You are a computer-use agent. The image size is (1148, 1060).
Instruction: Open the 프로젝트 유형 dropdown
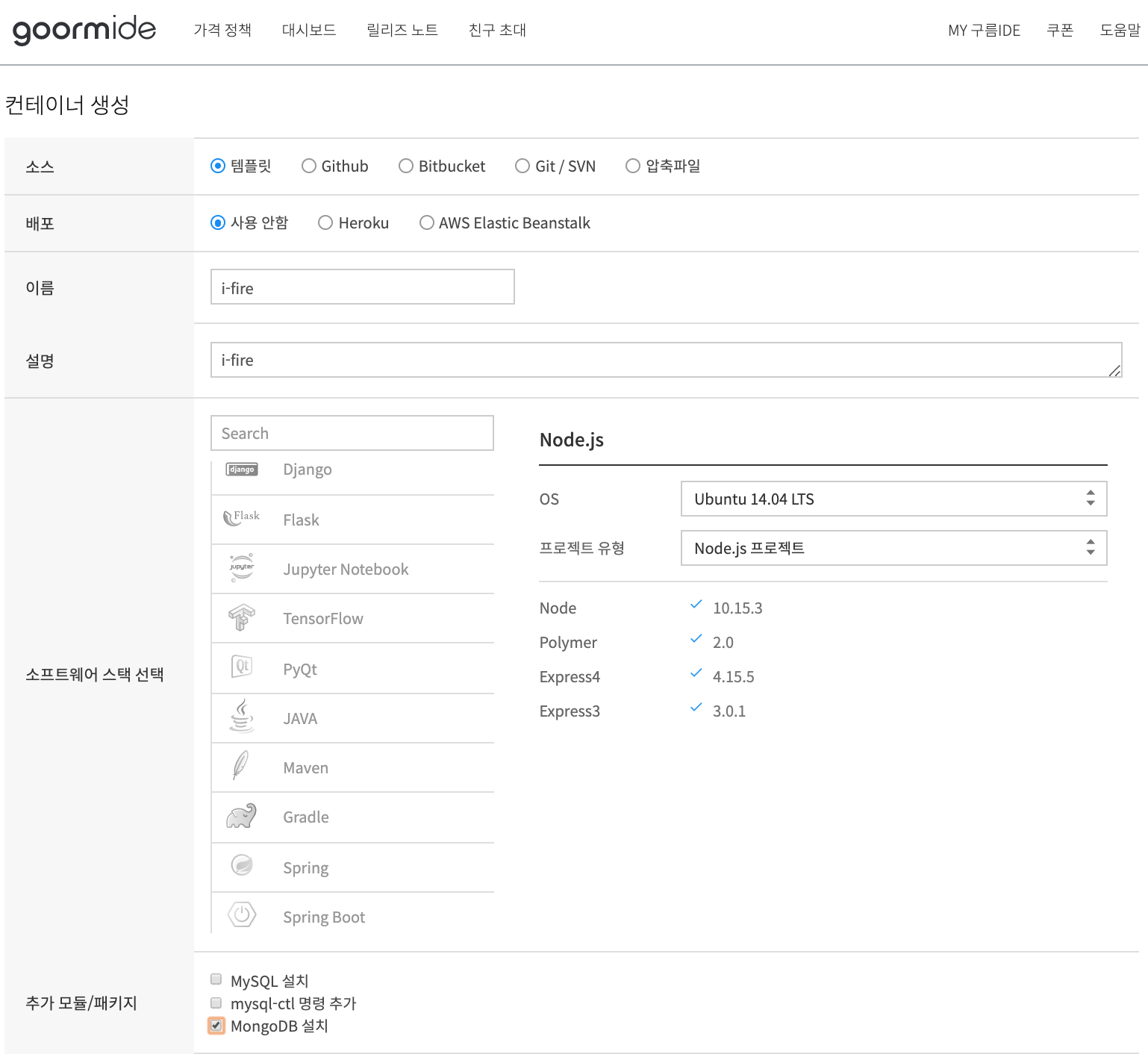click(x=894, y=548)
